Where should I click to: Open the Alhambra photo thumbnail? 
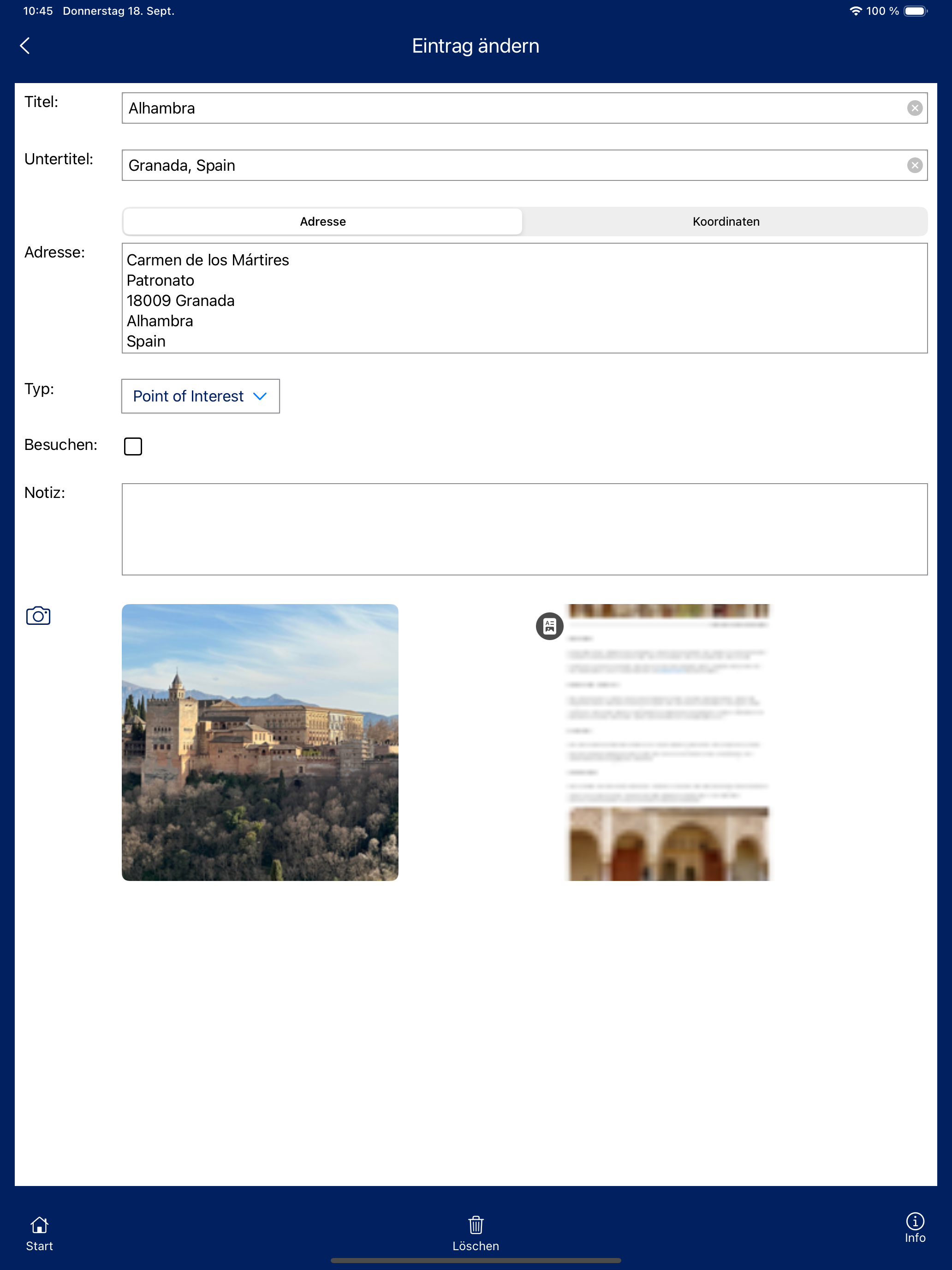click(x=260, y=743)
